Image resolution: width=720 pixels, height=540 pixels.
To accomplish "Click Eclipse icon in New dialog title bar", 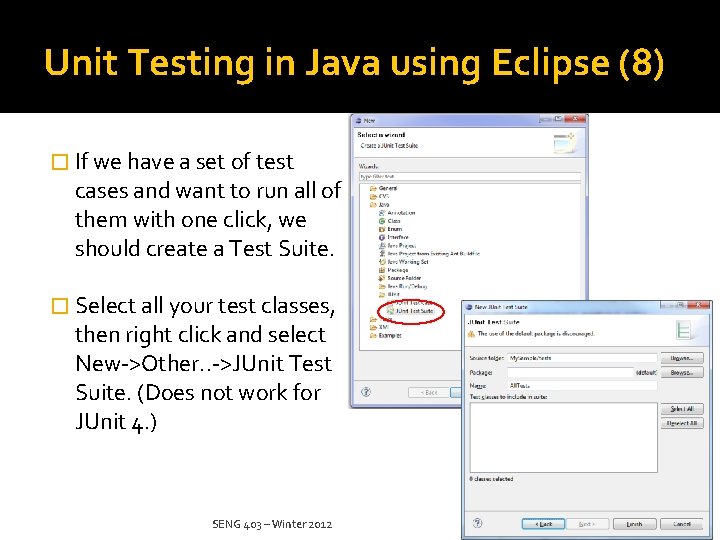I will [359, 121].
